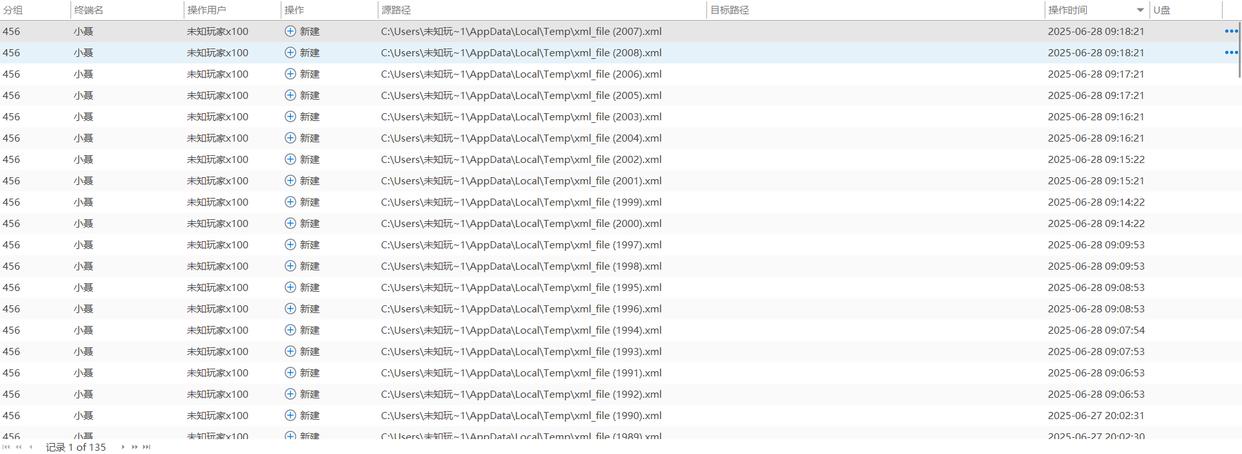Click group 456 in xml_file (1992) row
Screen dimensions: 1242x454
[x=11, y=394]
